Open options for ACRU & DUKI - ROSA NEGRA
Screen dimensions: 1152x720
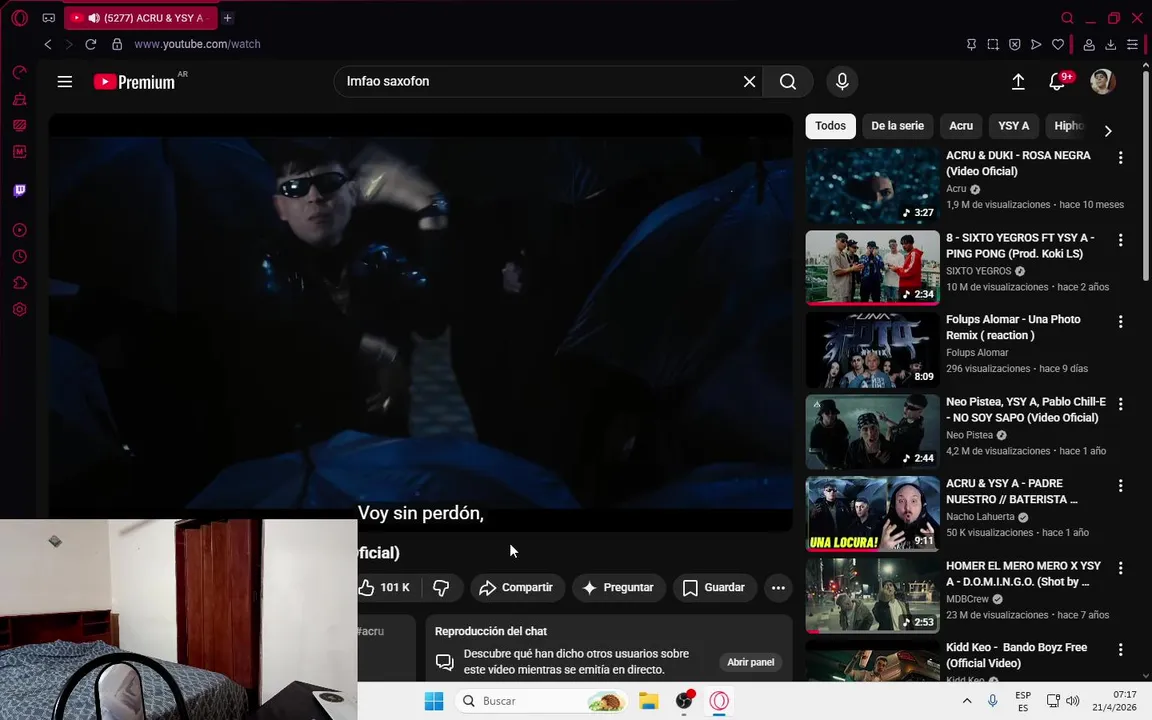coord(1120,157)
